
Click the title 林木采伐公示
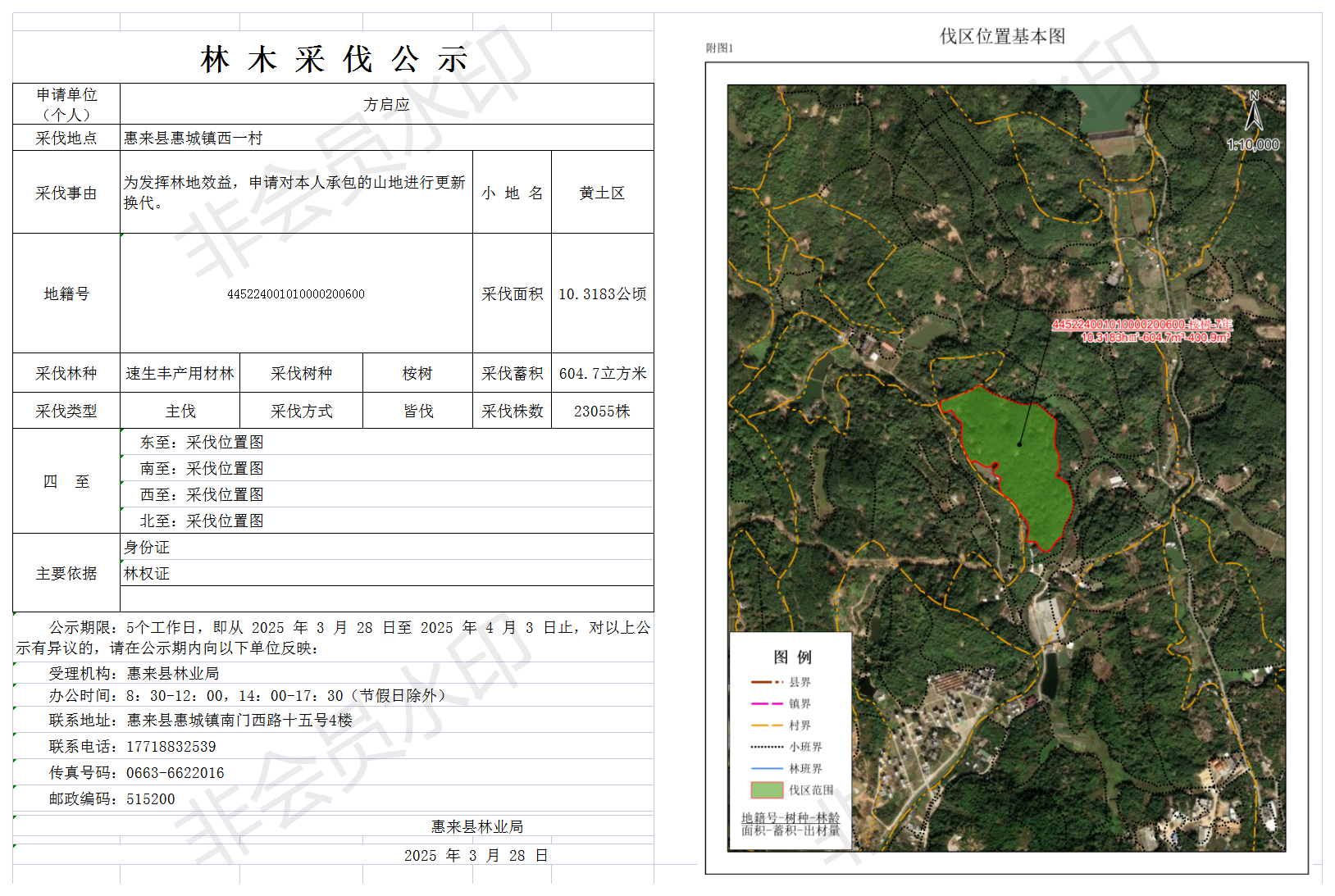coord(334,59)
